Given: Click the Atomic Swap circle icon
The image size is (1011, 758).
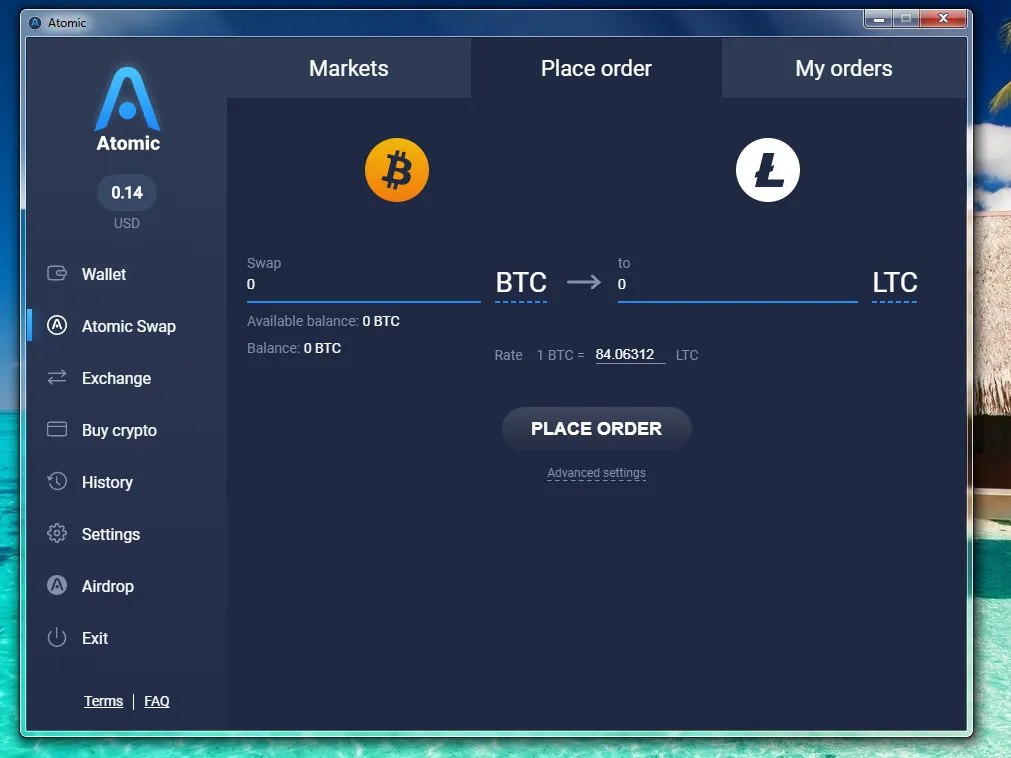Looking at the screenshot, I should pos(57,326).
